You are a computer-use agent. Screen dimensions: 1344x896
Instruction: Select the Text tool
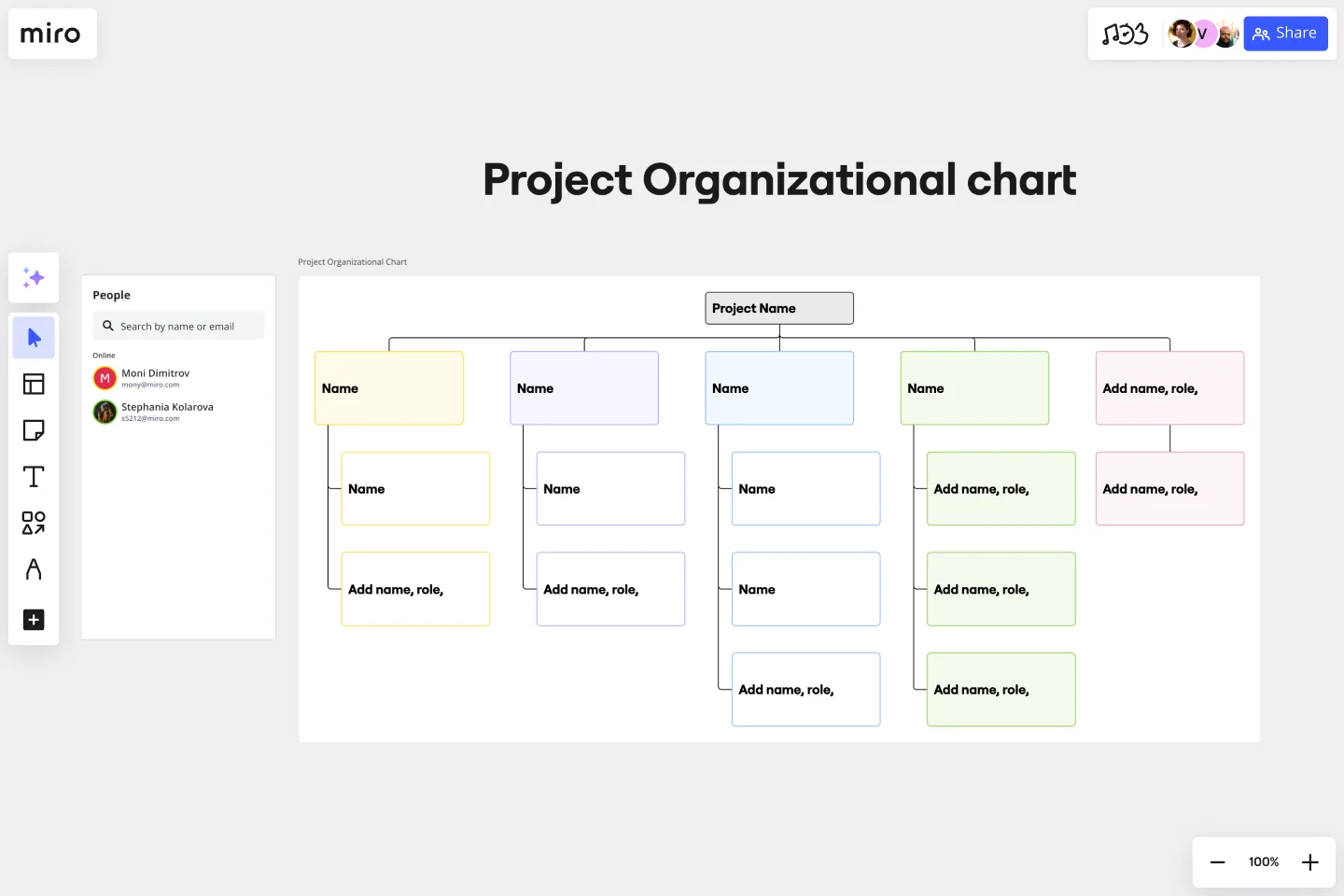click(34, 477)
